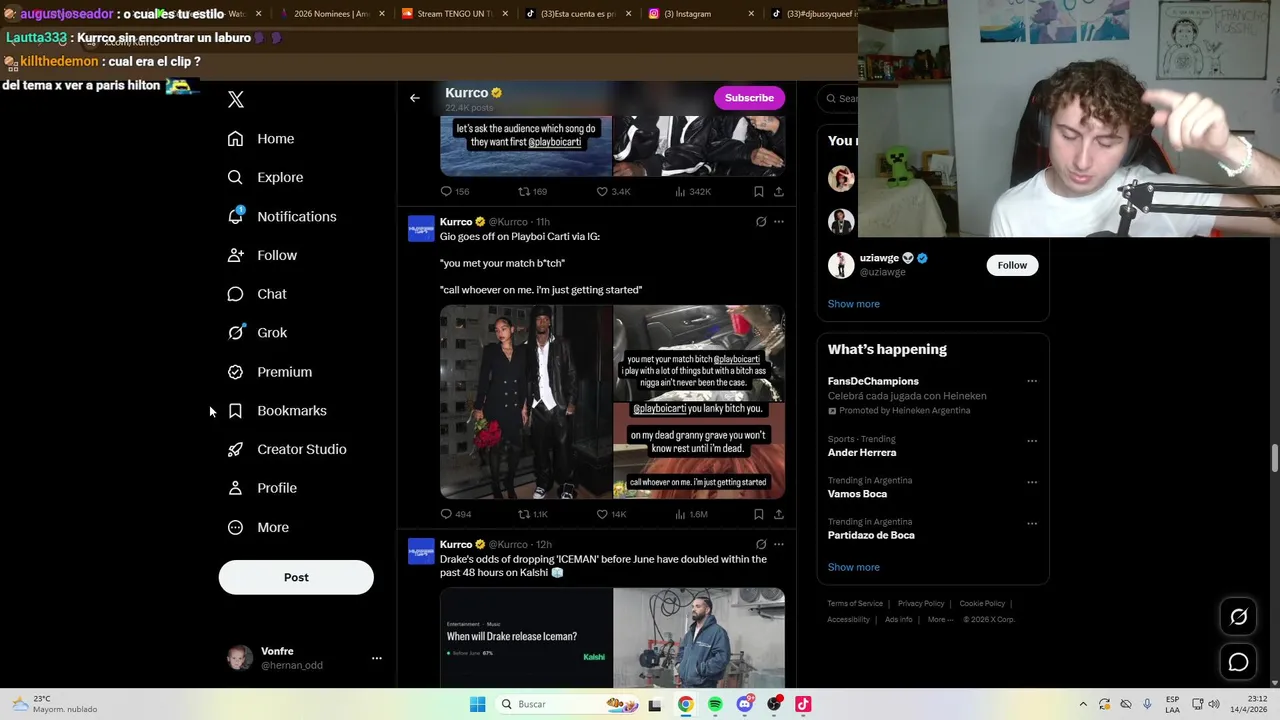This screenshot has width=1280, height=720.
Task: Click the Premium icon in sidebar
Action: [x=235, y=372]
